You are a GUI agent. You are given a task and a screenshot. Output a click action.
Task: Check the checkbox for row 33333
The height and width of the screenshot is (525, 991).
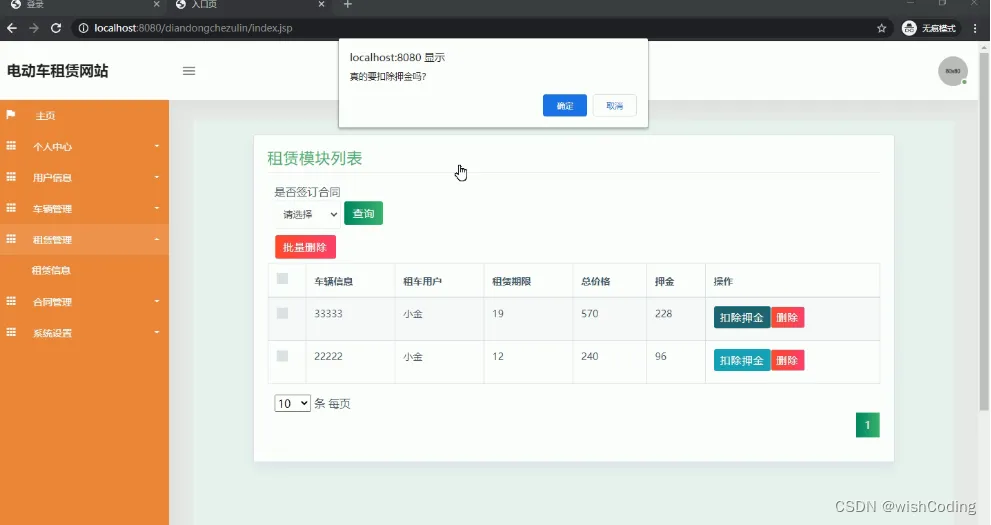pyautogui.click(x=283, y=313)
